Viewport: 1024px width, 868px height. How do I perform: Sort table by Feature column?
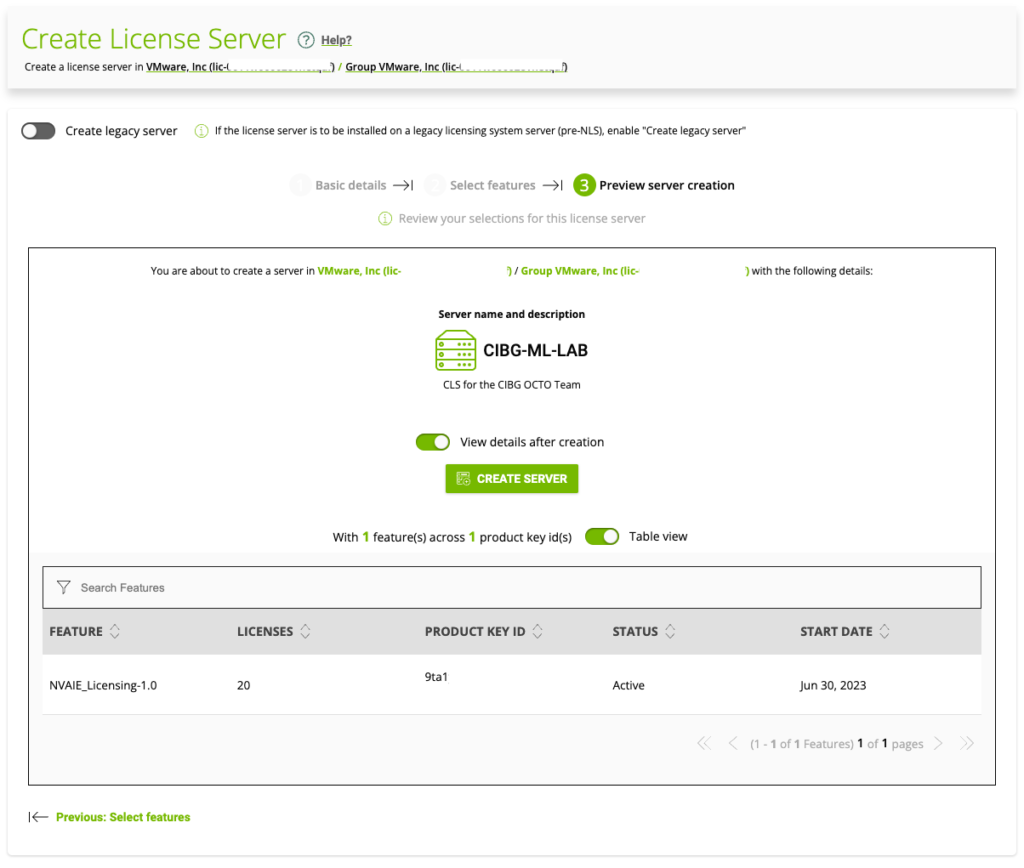click(114, 632)
